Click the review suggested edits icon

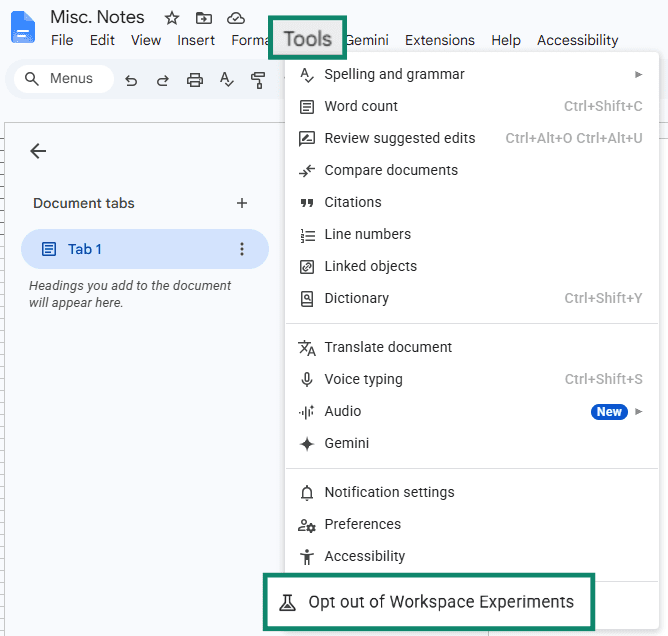click(307, 138)
